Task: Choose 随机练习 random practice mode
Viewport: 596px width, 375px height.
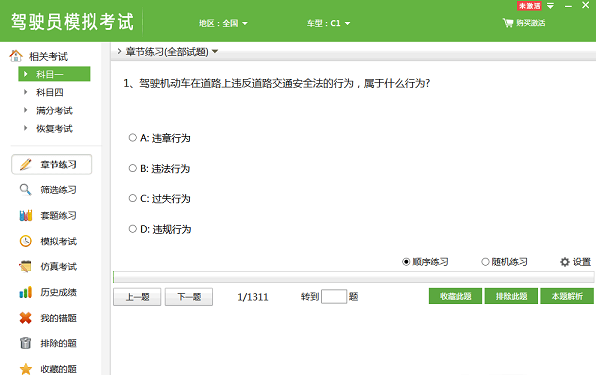Action: [485, 262]
